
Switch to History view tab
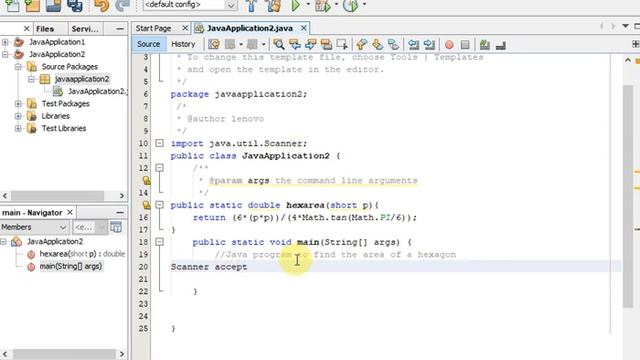[183, 44]
